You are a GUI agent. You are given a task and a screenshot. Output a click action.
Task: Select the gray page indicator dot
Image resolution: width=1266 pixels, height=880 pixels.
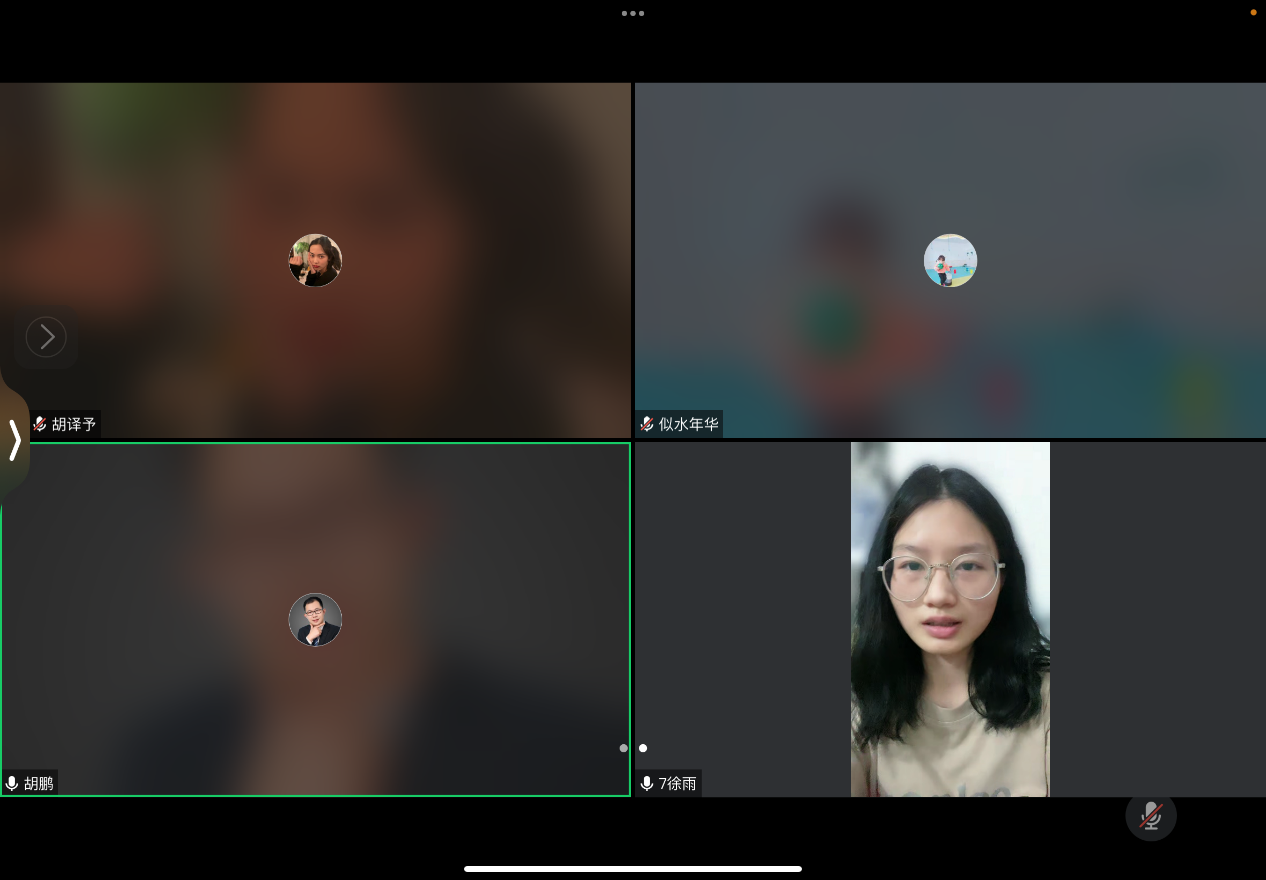(624, 748)
